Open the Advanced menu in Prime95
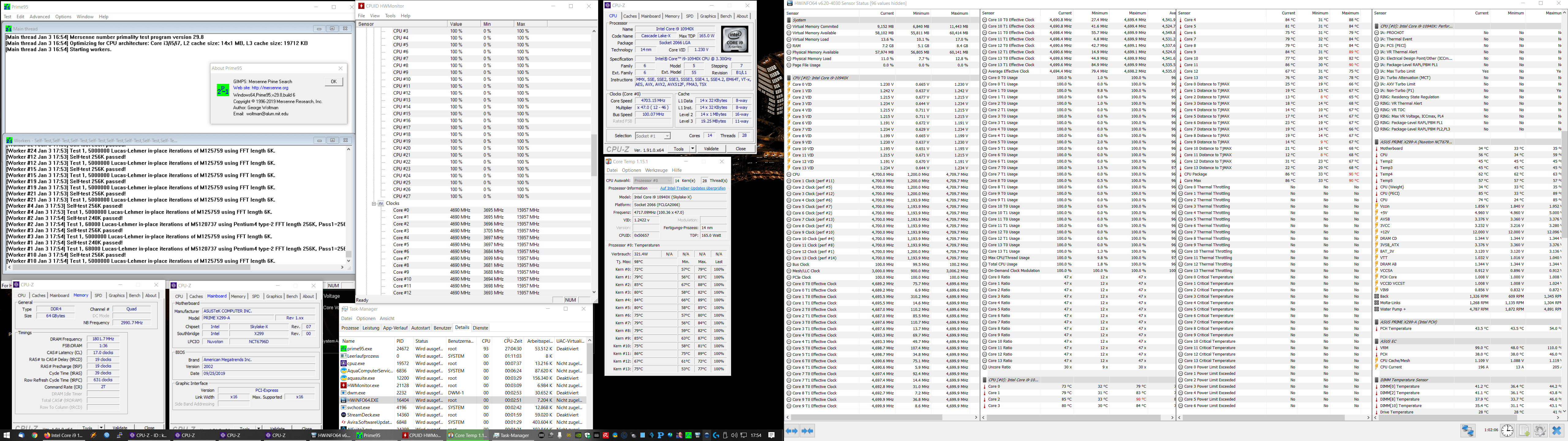 coord(40,17)
